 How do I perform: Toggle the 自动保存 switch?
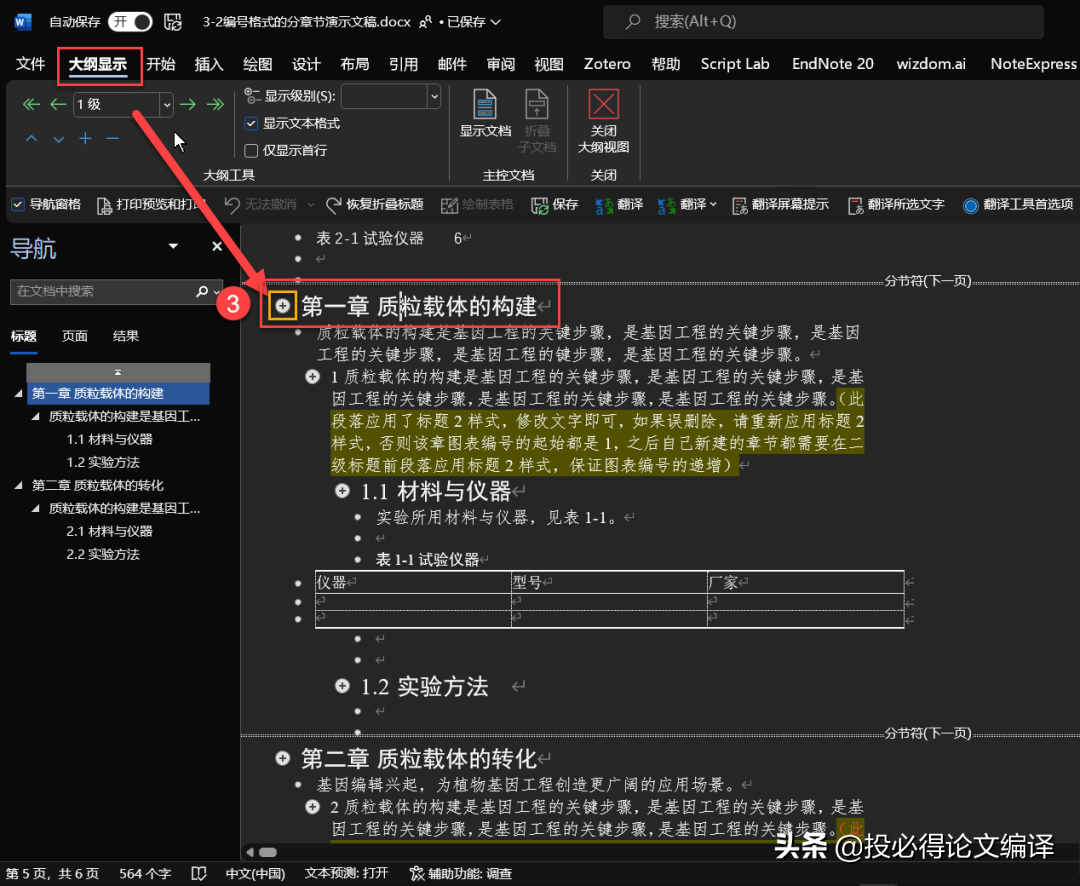click(x=130, y=21)
